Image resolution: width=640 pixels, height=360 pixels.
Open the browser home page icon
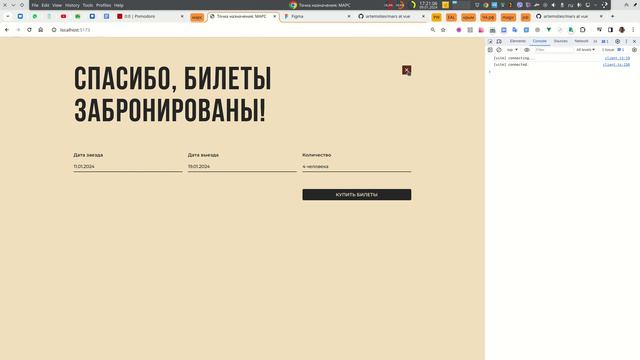(40, 30)
